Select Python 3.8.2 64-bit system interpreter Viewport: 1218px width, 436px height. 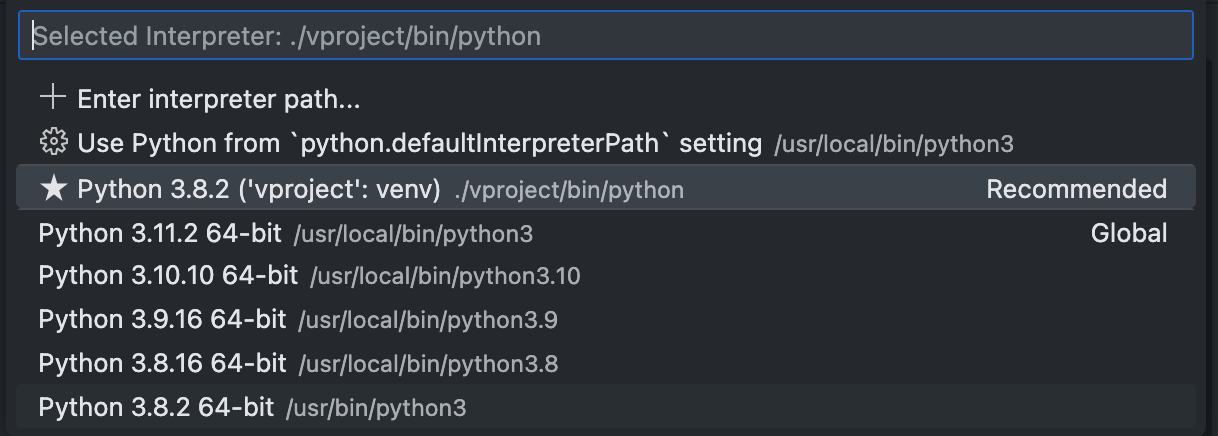click(x=606, y=407)
